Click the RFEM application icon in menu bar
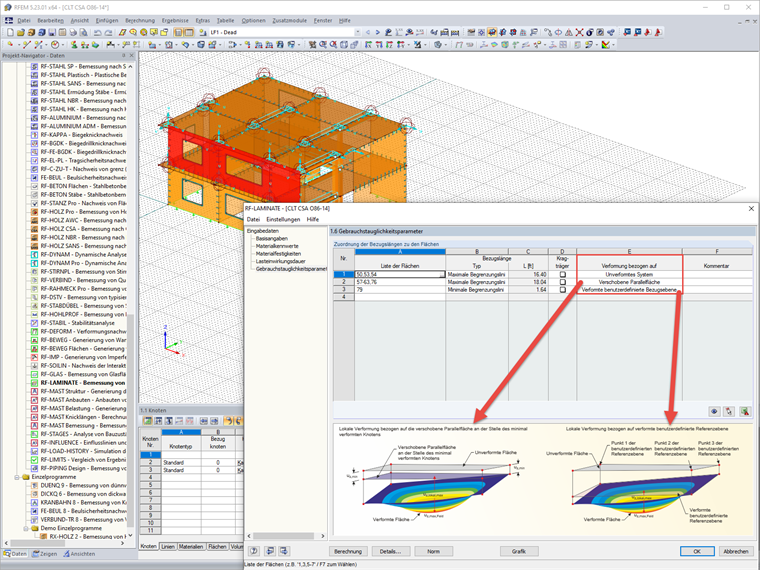Screen dimensions: 760x570 click(9, 20)
